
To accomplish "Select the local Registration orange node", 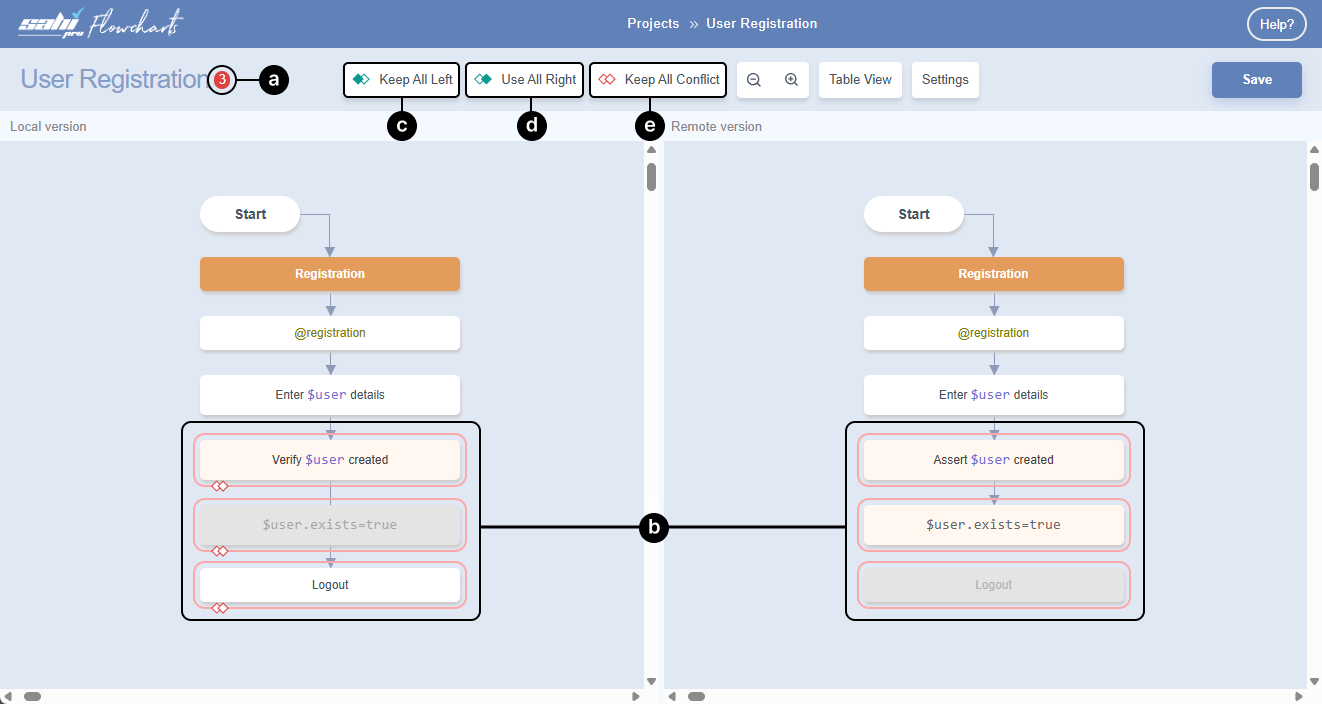I will click(x=330, y=274).
